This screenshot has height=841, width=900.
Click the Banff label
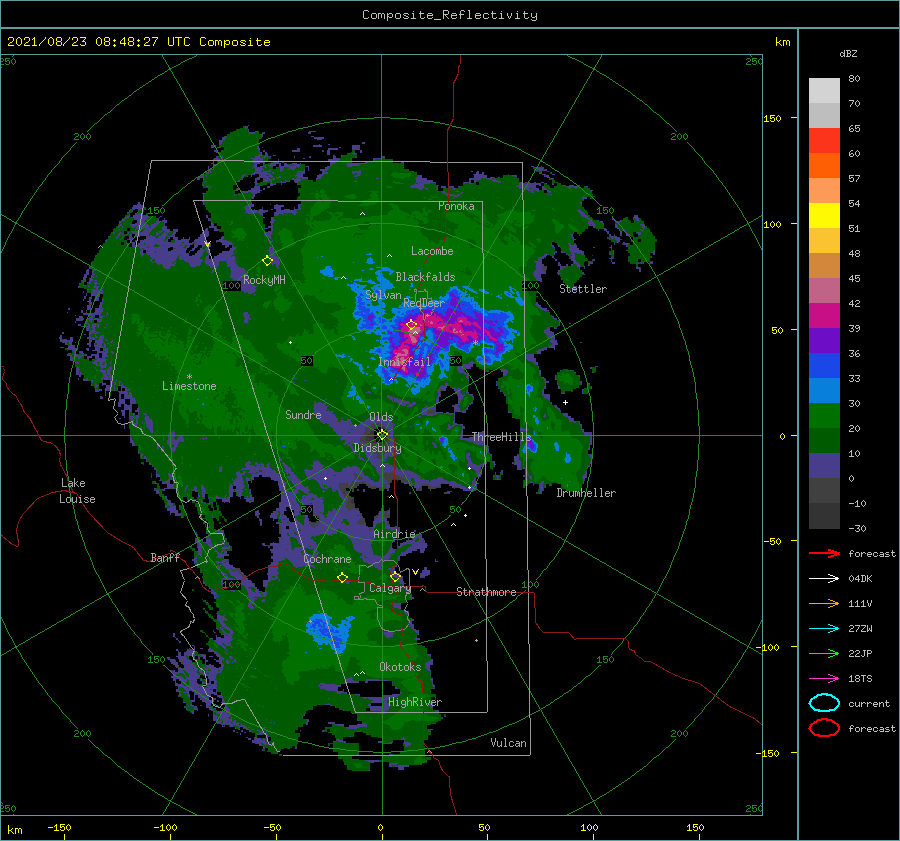tap(165, 558)
